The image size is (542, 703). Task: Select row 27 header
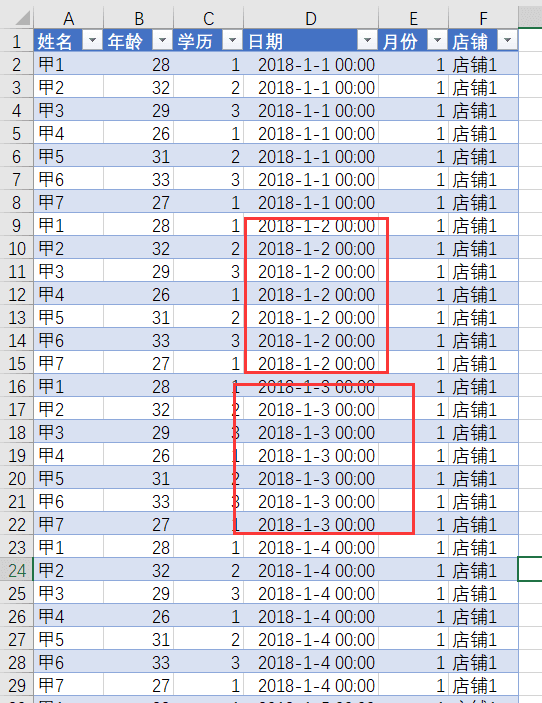17,639
